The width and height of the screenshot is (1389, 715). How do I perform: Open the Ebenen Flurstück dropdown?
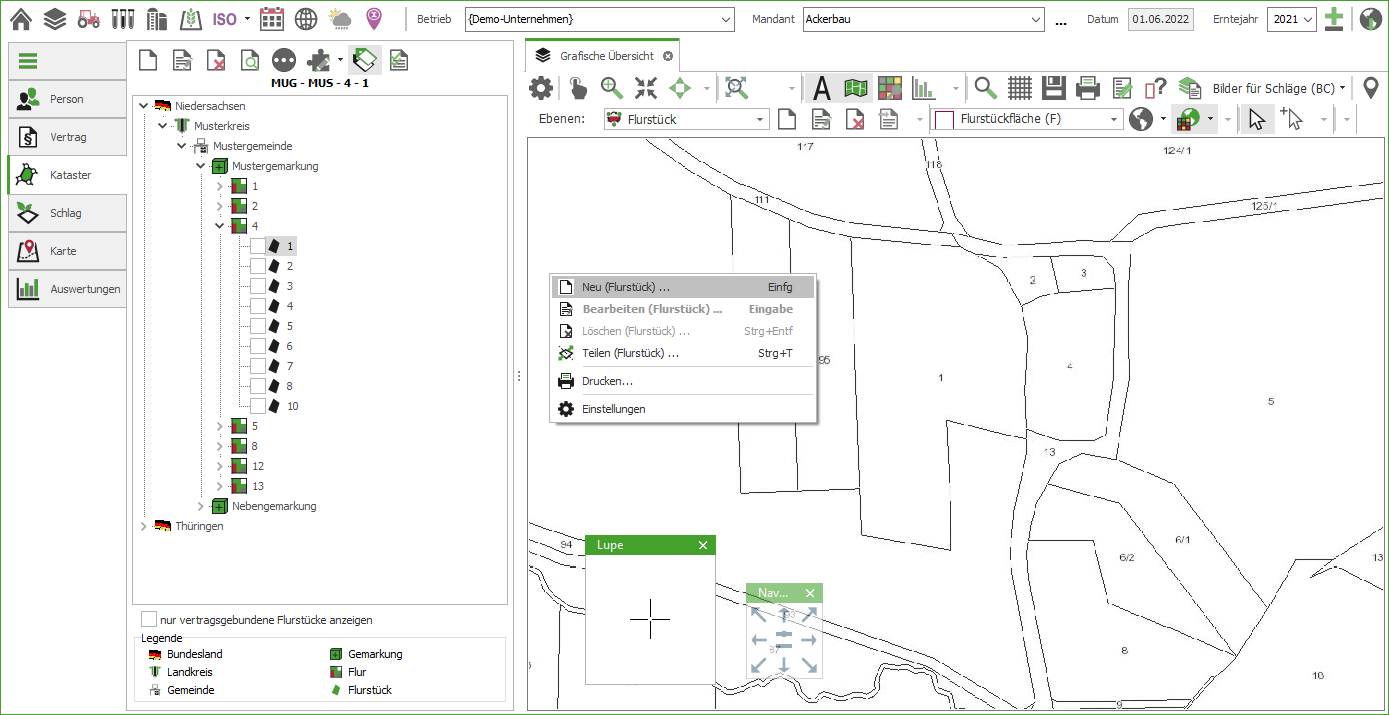760,120
